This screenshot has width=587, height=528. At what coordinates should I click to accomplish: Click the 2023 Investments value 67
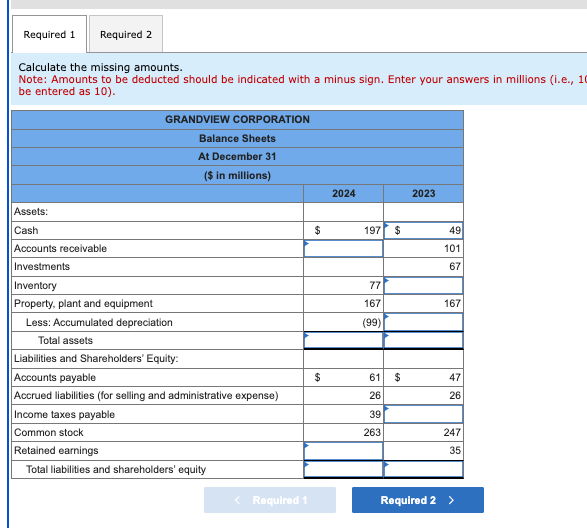click(x=455, y=267)
